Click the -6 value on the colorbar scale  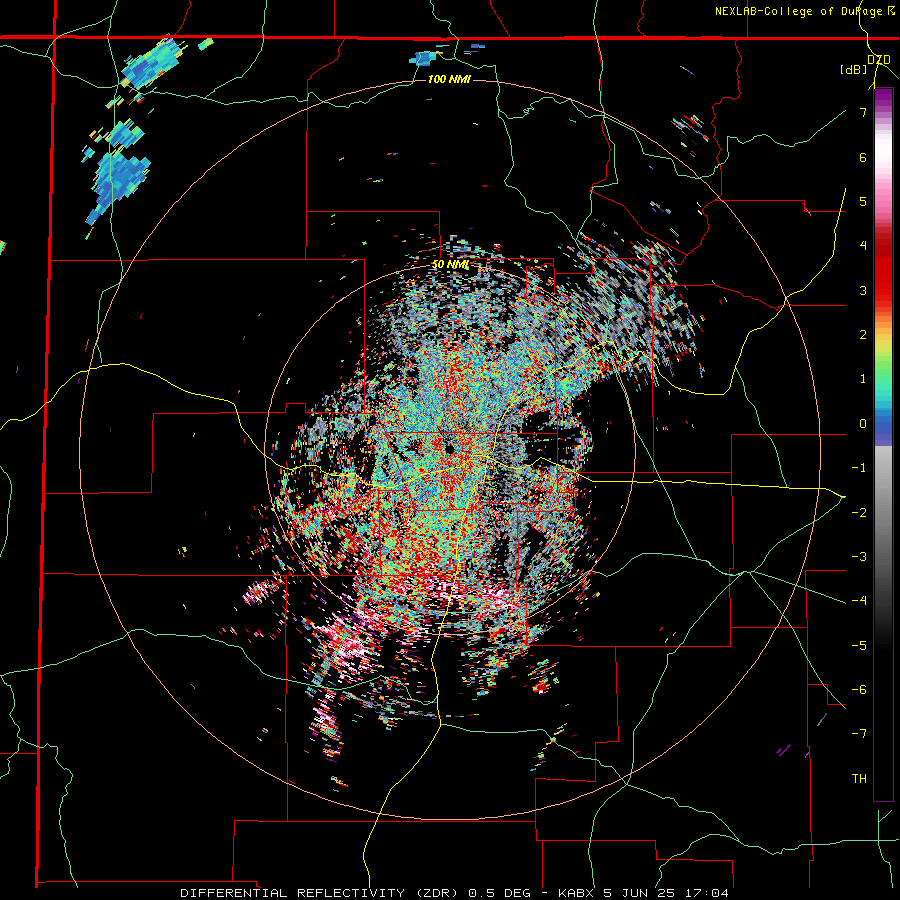(859, 690)
